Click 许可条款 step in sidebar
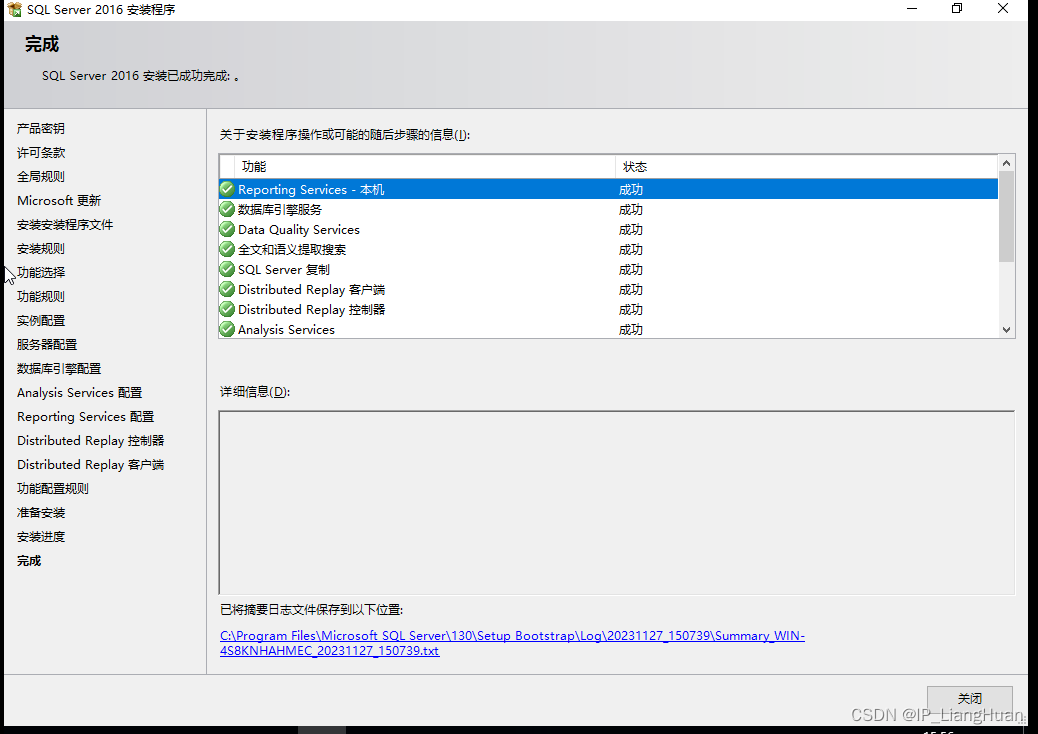Viewport: 1038px width, 734px height. click(x=41, y=152)
